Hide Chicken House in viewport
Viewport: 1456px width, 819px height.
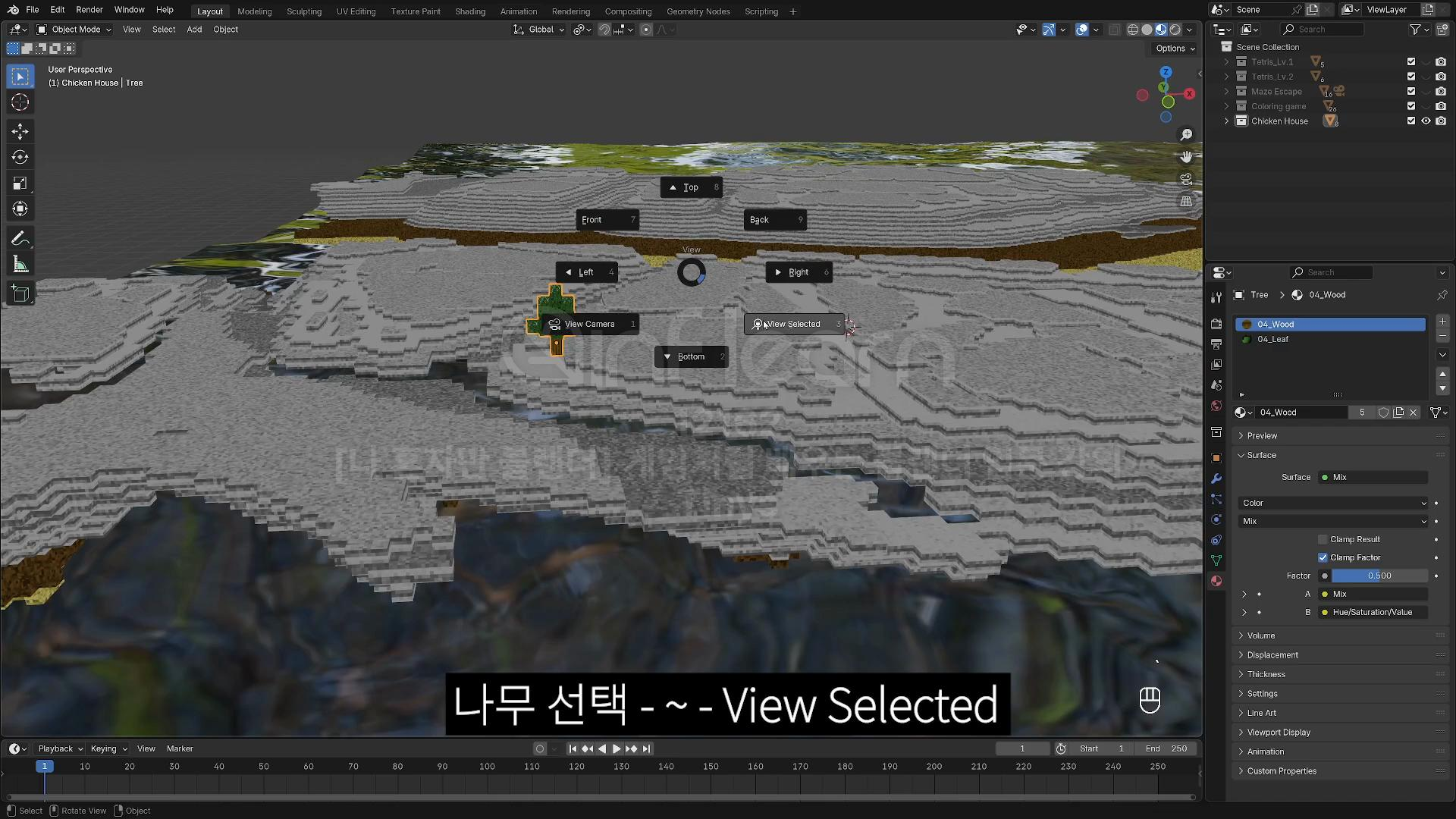tap(1426, 121)
